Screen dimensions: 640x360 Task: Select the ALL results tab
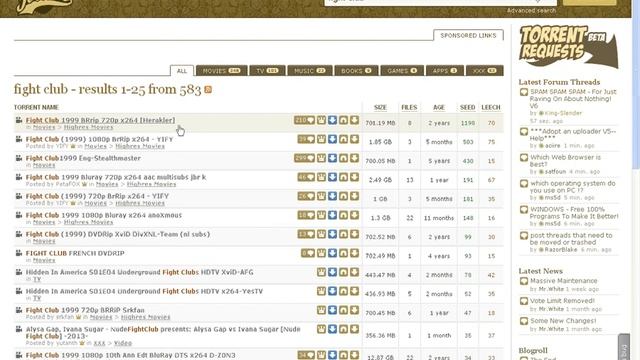click(182, 71)
